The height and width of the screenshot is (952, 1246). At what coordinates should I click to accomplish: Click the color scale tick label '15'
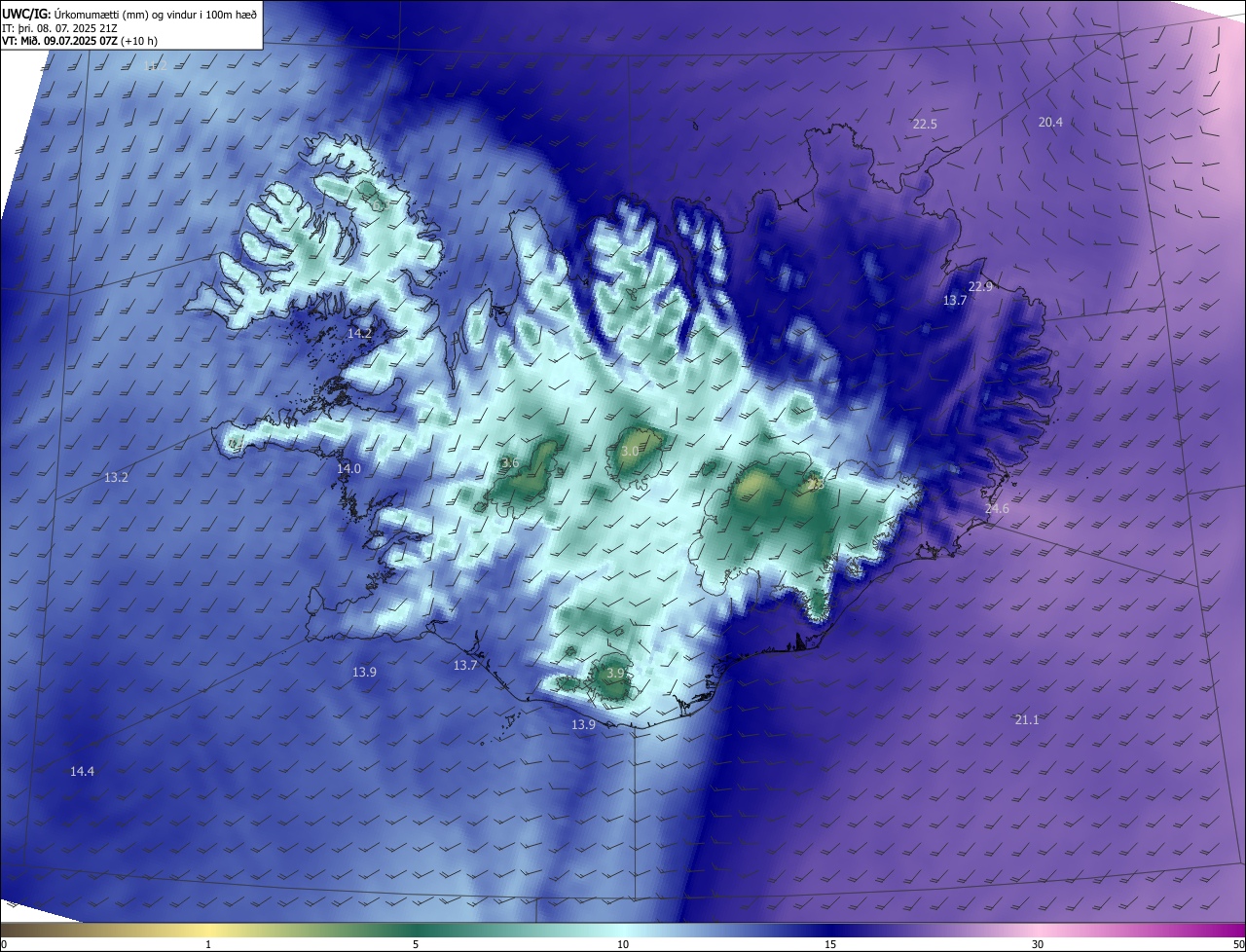830,944
